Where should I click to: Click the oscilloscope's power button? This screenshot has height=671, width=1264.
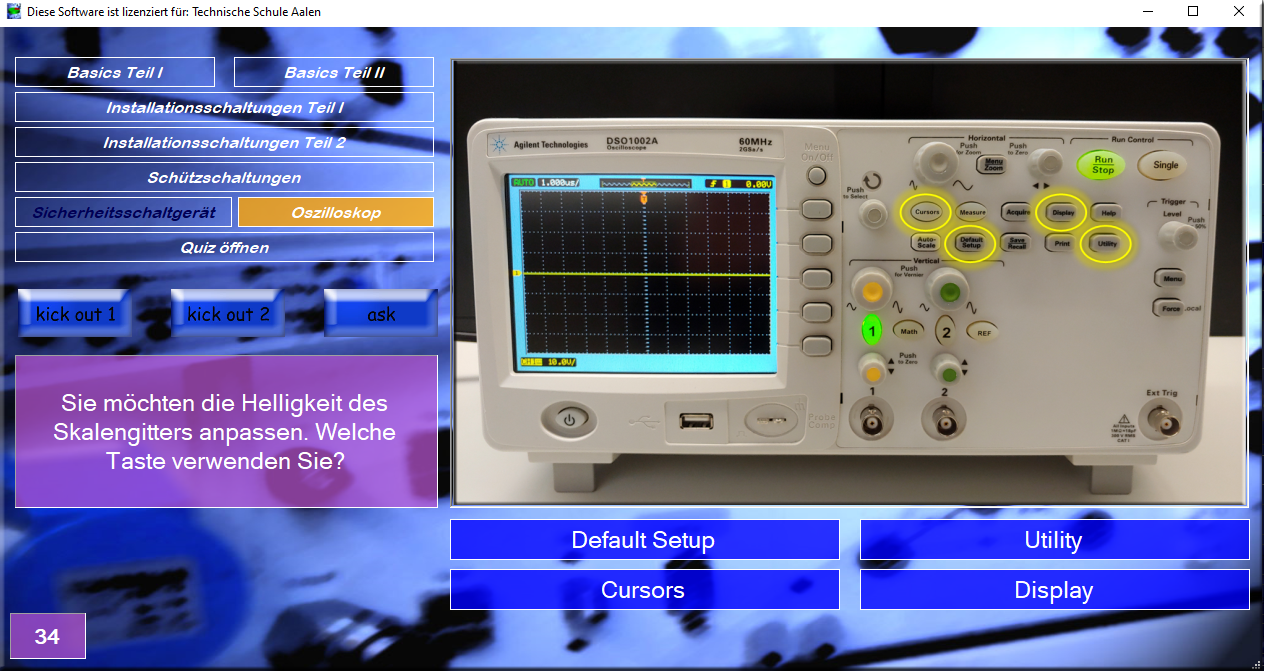pos(569,420)
